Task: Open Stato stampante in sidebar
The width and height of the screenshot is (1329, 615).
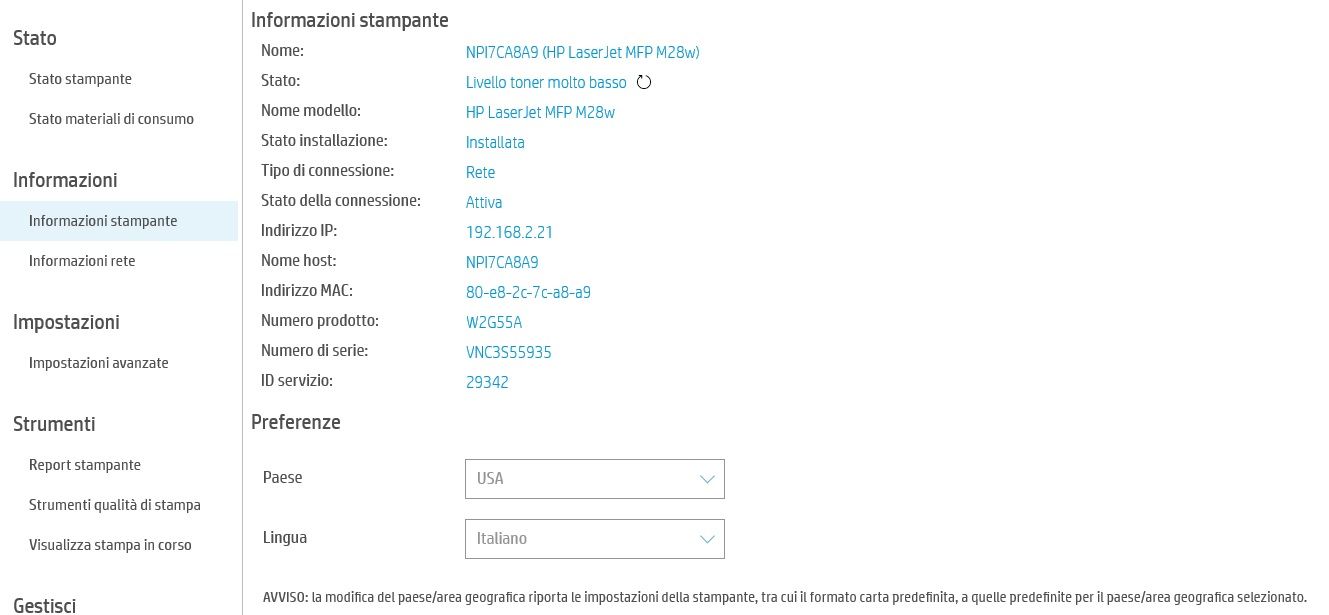Action: coord(80,79)
